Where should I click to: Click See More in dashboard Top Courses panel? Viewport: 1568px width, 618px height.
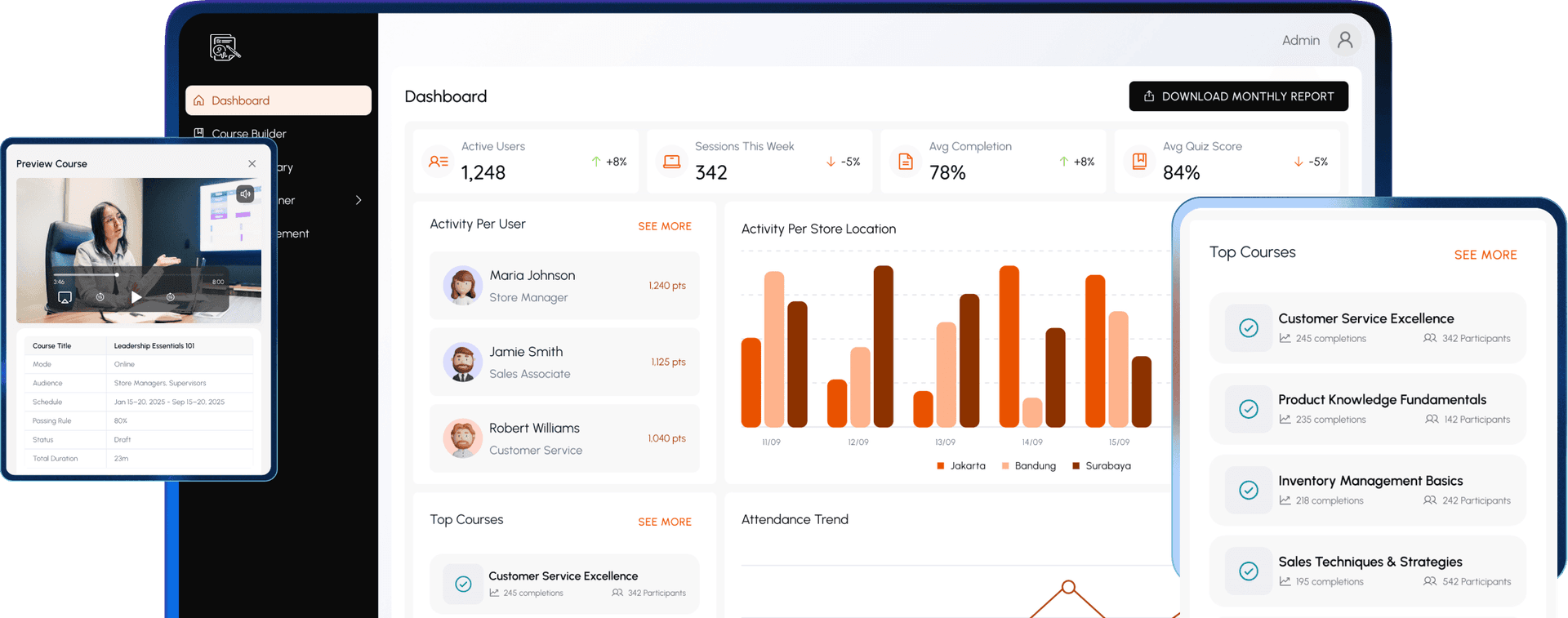665,522
